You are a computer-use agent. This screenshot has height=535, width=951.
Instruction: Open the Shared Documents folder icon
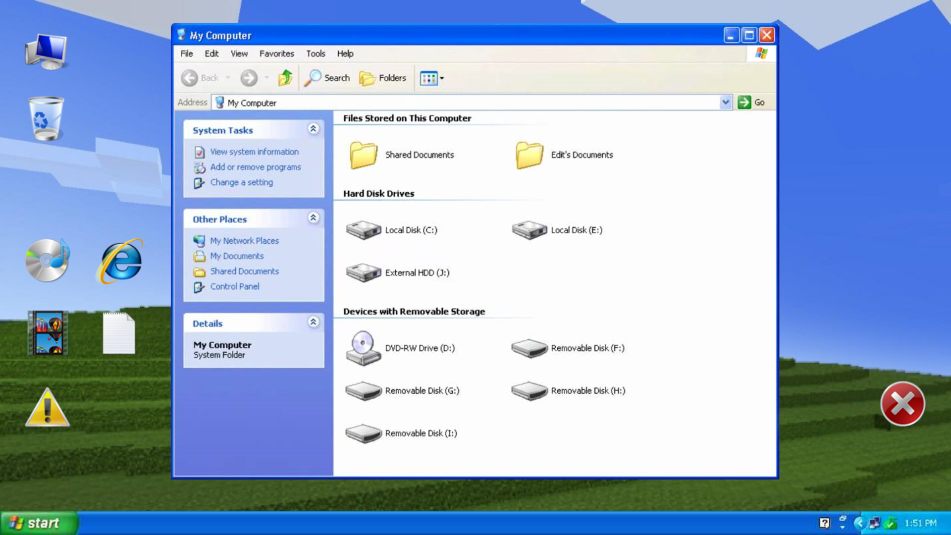[x=364, y=155]
